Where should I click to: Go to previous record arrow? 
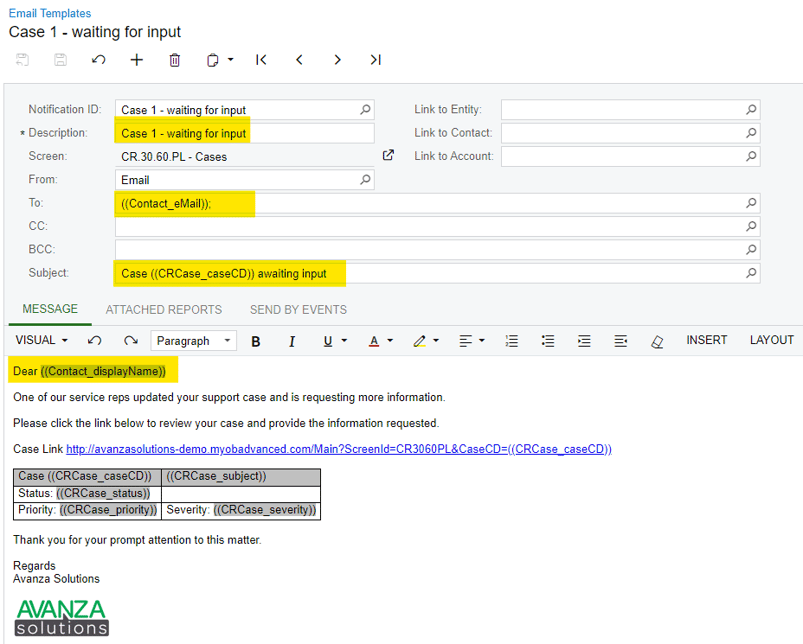299,60
